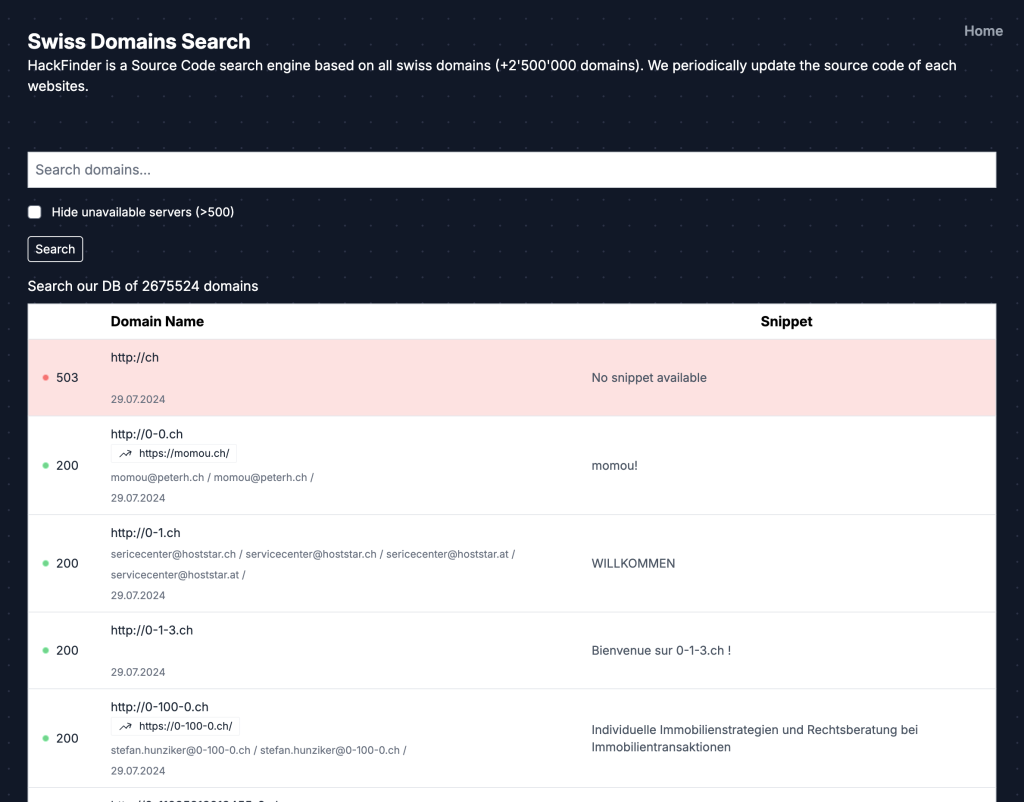The width and height of the screenshot is (1024, 802).
Task: Click the green status dot for 0-100-0.ch
Action: 46,739
